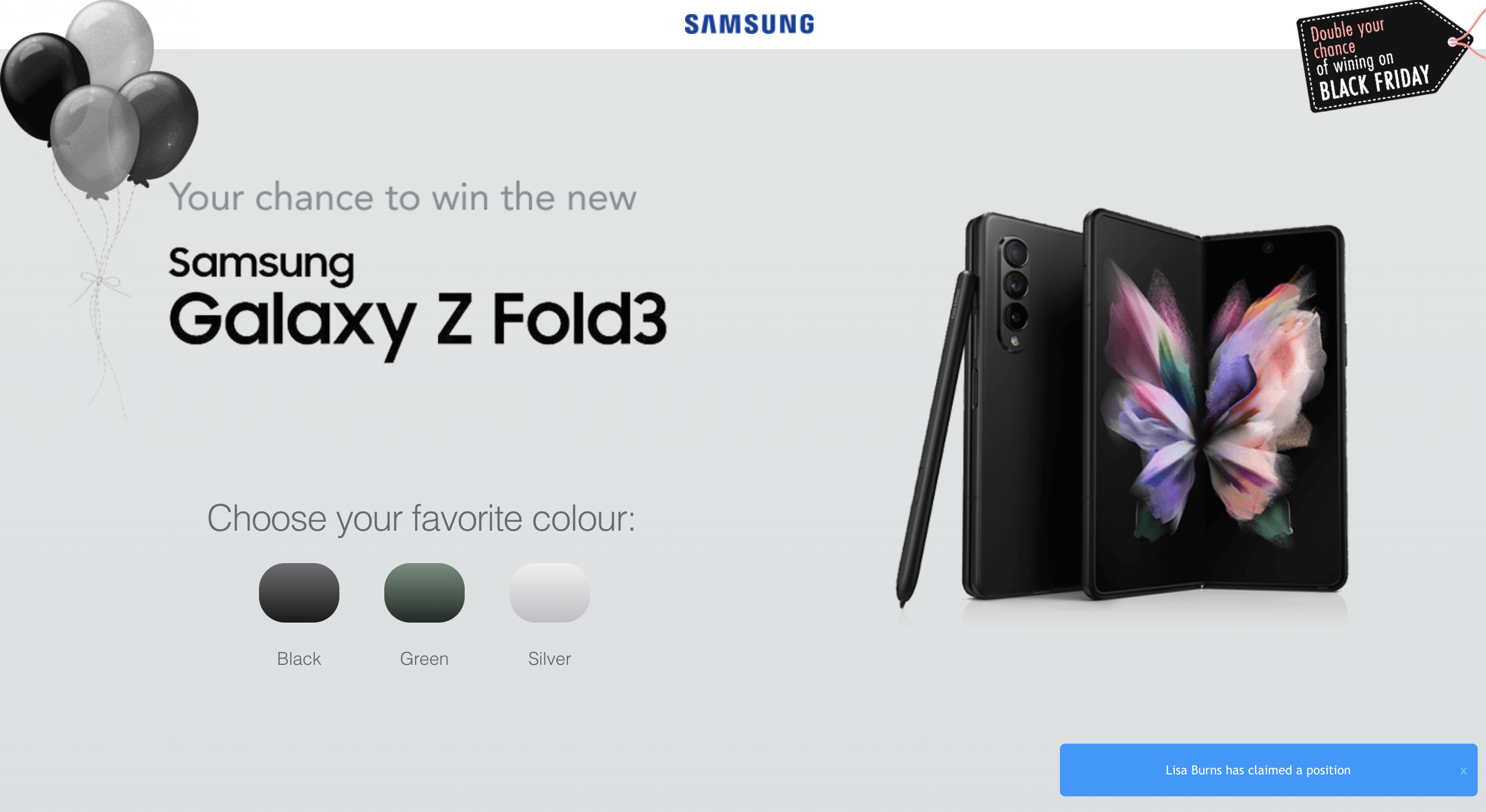Click the Green colour label

(x=424, y=659)
